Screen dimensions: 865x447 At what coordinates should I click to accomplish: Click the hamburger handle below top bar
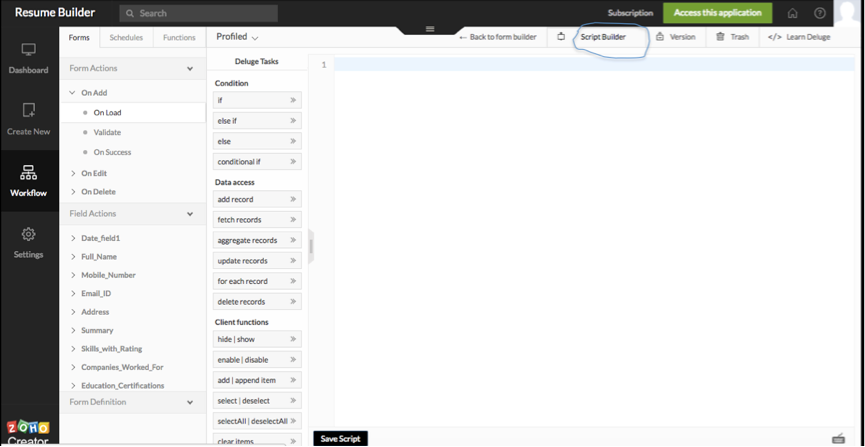431,29
